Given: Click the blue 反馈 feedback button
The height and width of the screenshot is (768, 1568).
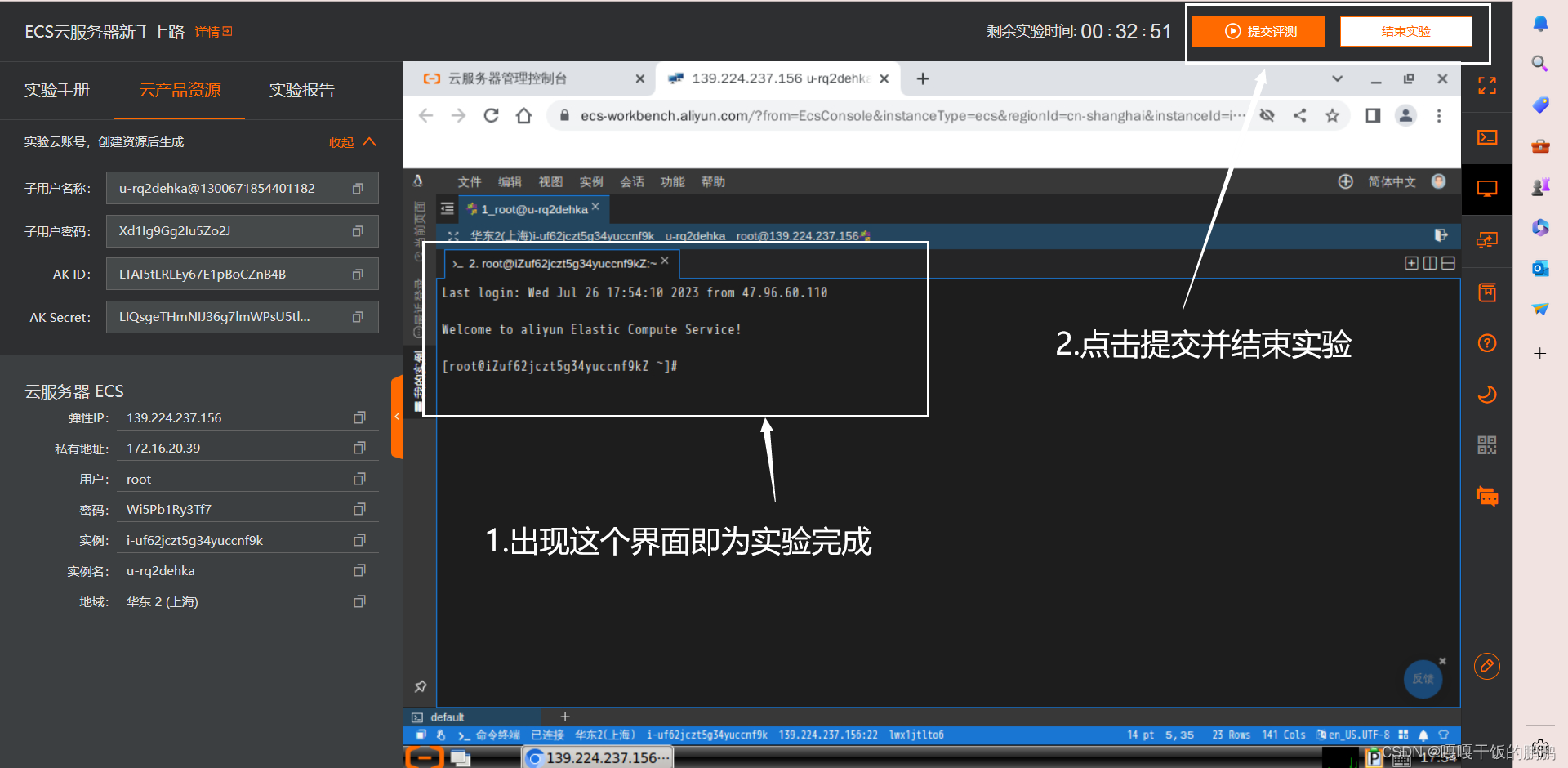Looking at the screenshot, I should tap(1423, 679).
